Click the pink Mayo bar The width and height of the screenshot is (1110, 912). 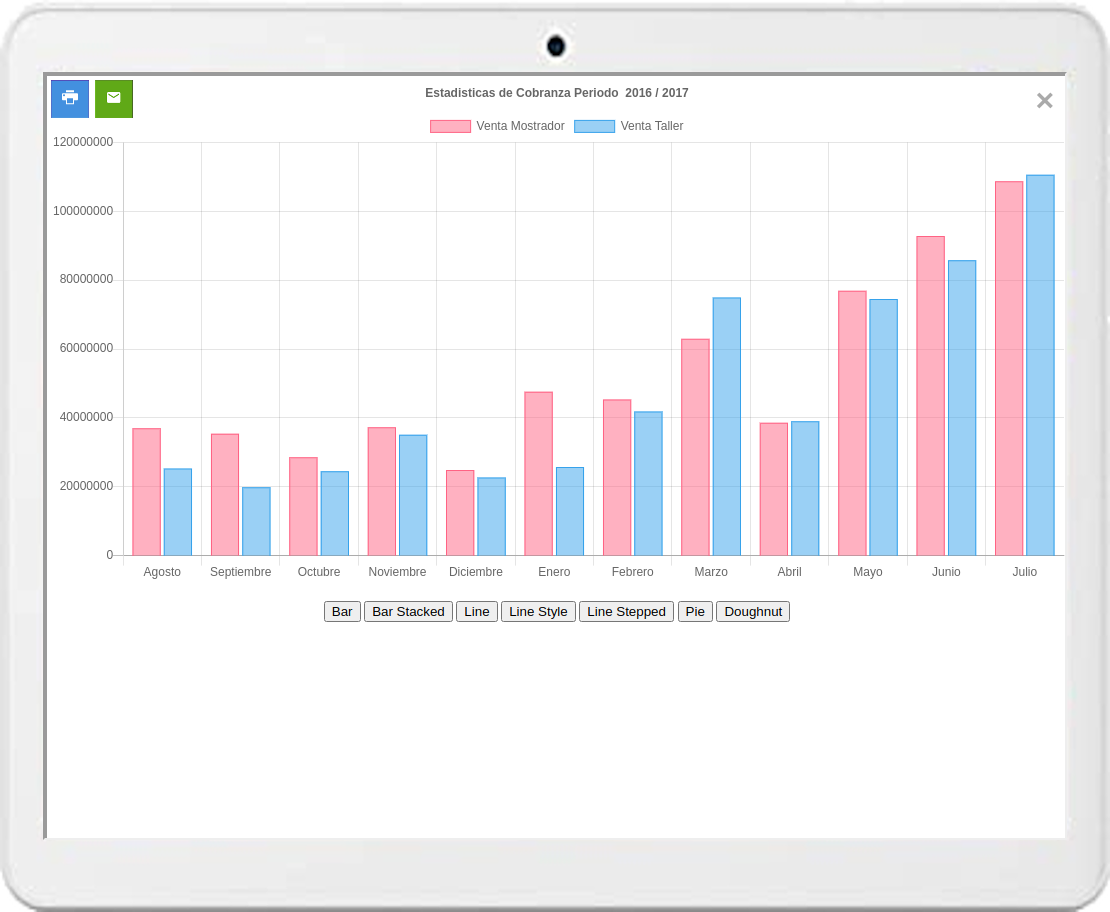pyautogui.click(x=852, y=423)
